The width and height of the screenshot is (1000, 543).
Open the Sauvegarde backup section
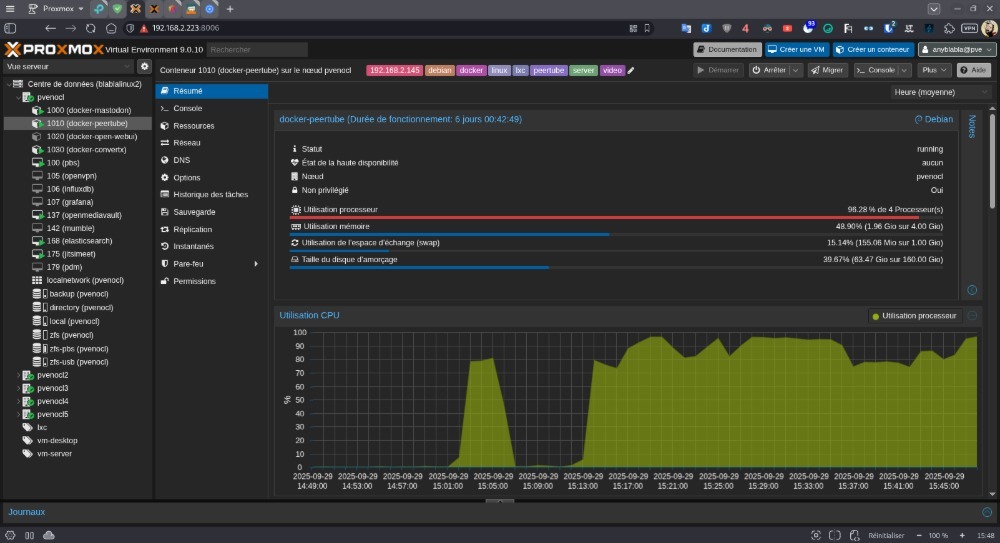[194, 212]
